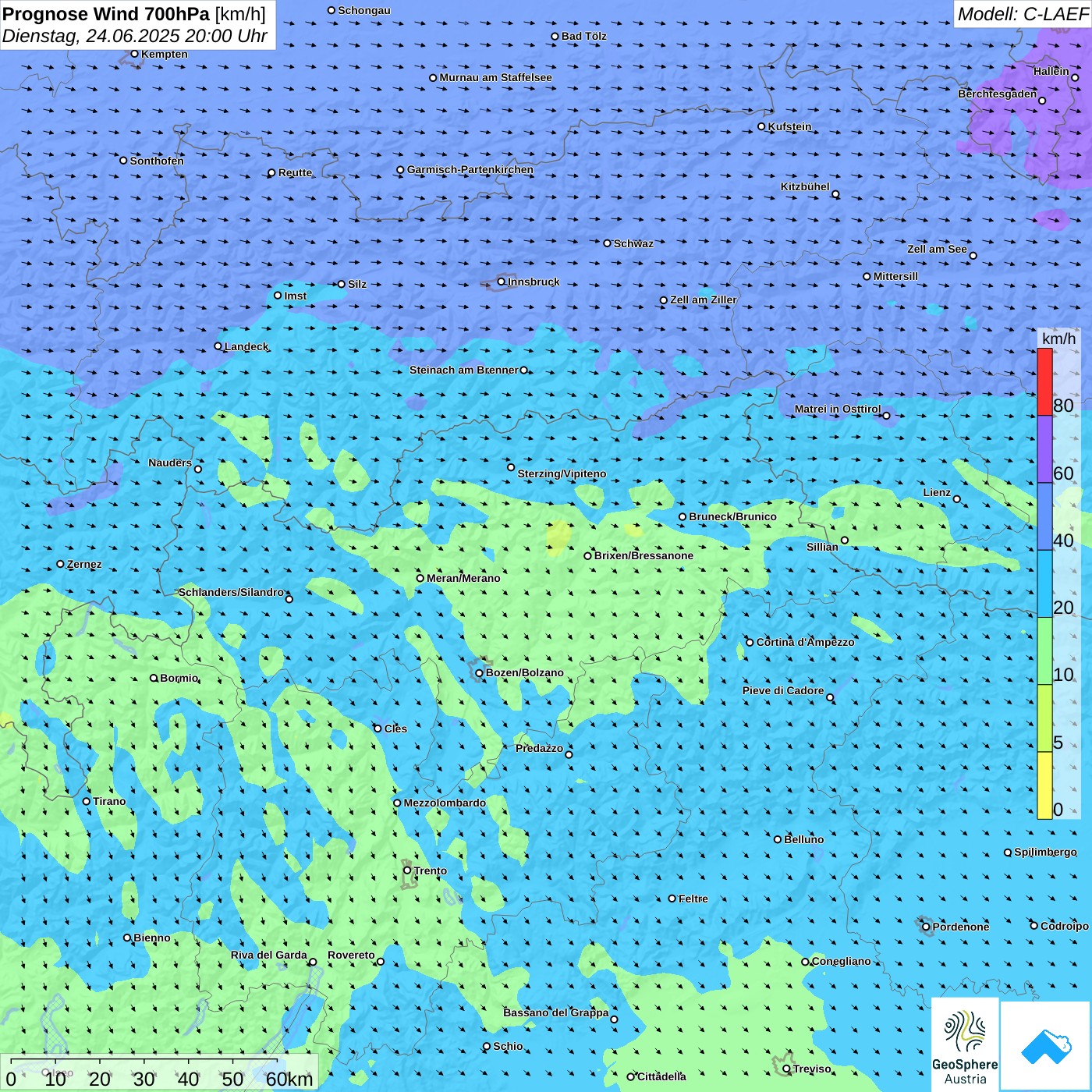The height and width of the screenshot is (1092, 1092).
Task: Click the Zernez label
Action: coord(84,564)
